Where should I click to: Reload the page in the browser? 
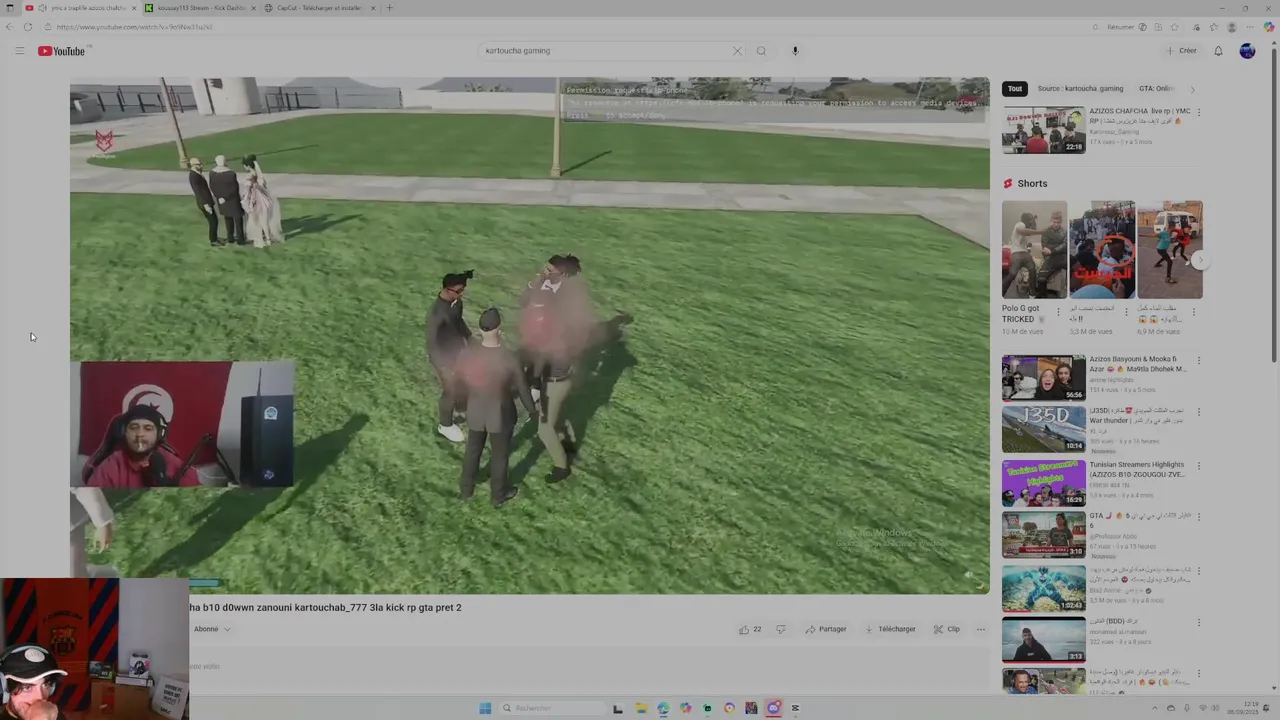[28, 27]
